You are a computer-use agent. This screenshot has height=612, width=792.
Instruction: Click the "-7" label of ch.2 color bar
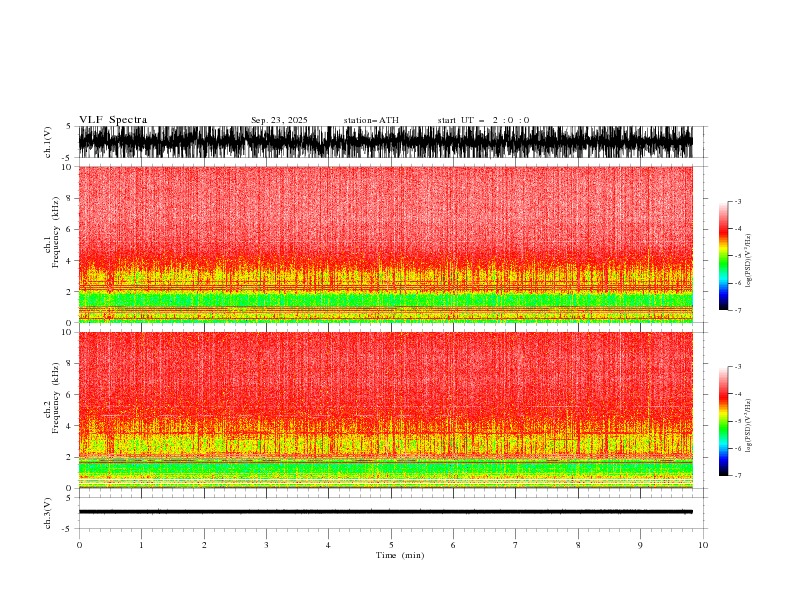[737, 475]
